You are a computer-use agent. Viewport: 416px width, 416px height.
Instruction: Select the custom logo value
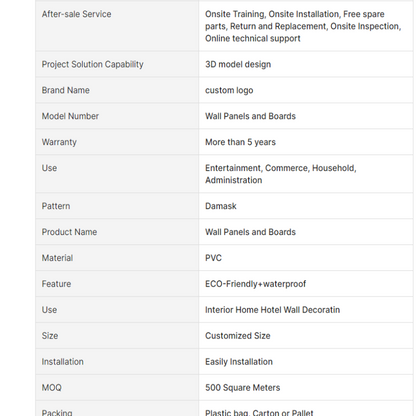[229, 90]
